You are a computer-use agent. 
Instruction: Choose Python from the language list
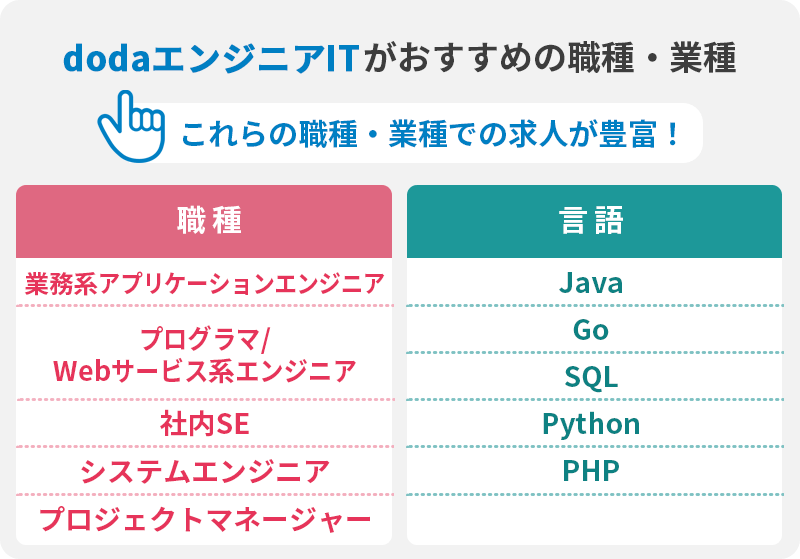pyautogui.click(x=594, y=424)
